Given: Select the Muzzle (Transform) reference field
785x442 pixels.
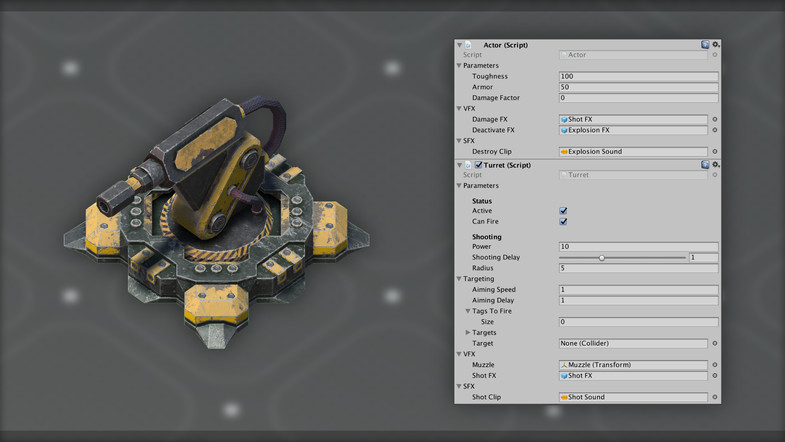Looking at the screenshot, I should [x=633, y=365].
